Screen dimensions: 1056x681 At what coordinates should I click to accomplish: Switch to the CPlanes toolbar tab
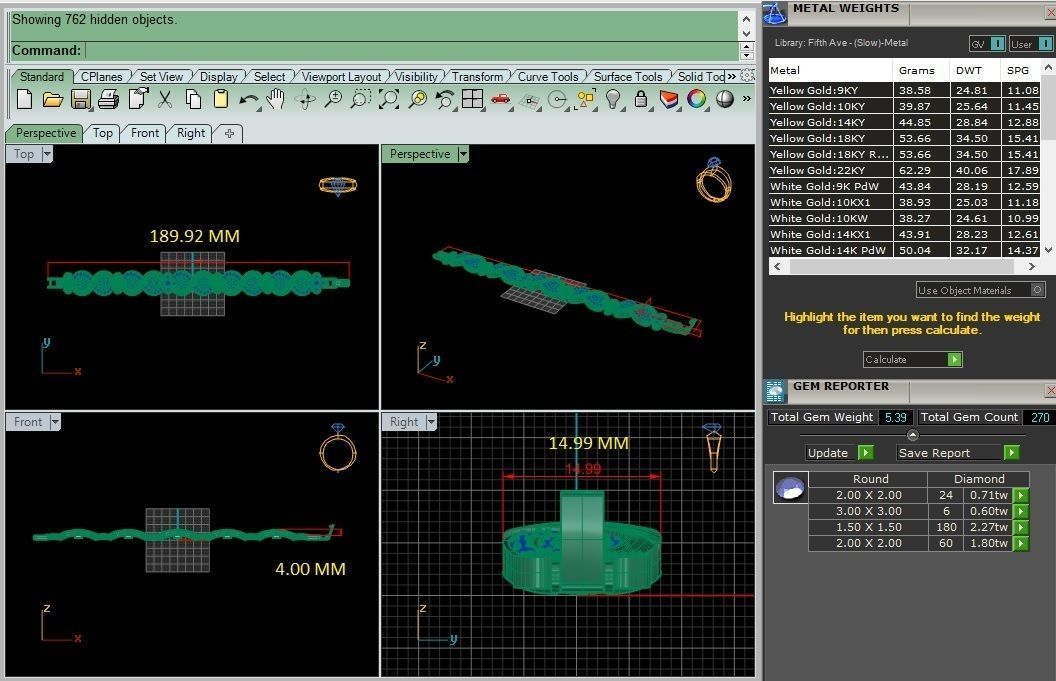click(101, 77)
